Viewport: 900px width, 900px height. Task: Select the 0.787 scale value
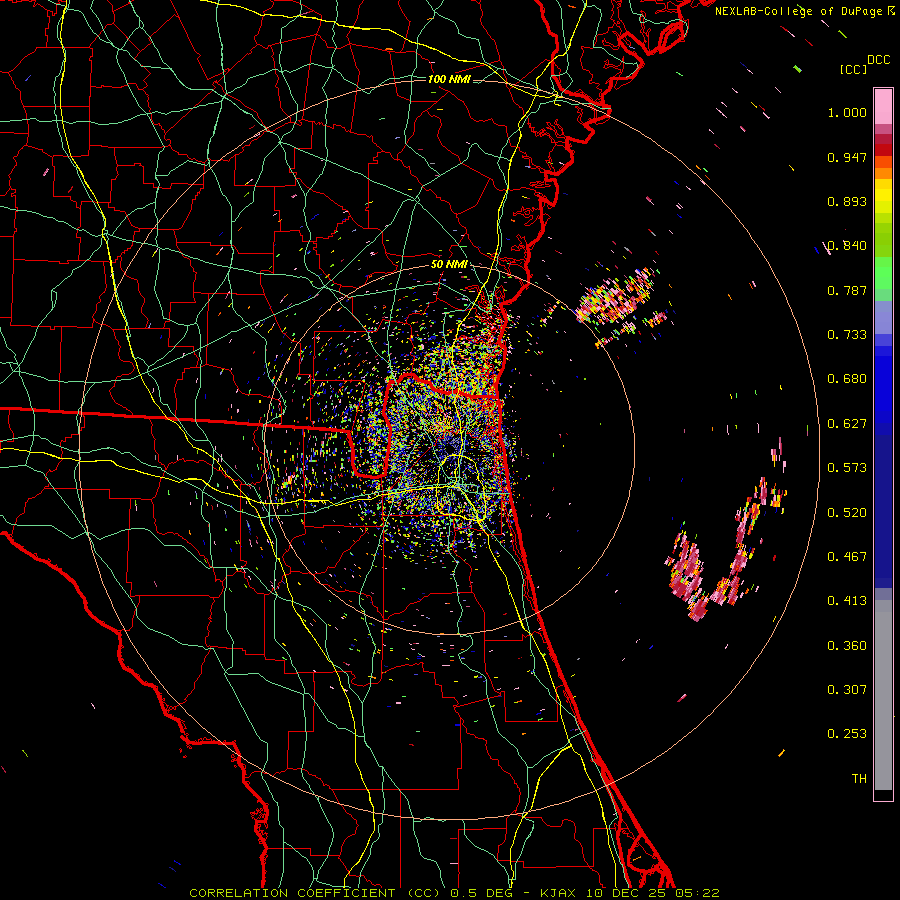847,290
